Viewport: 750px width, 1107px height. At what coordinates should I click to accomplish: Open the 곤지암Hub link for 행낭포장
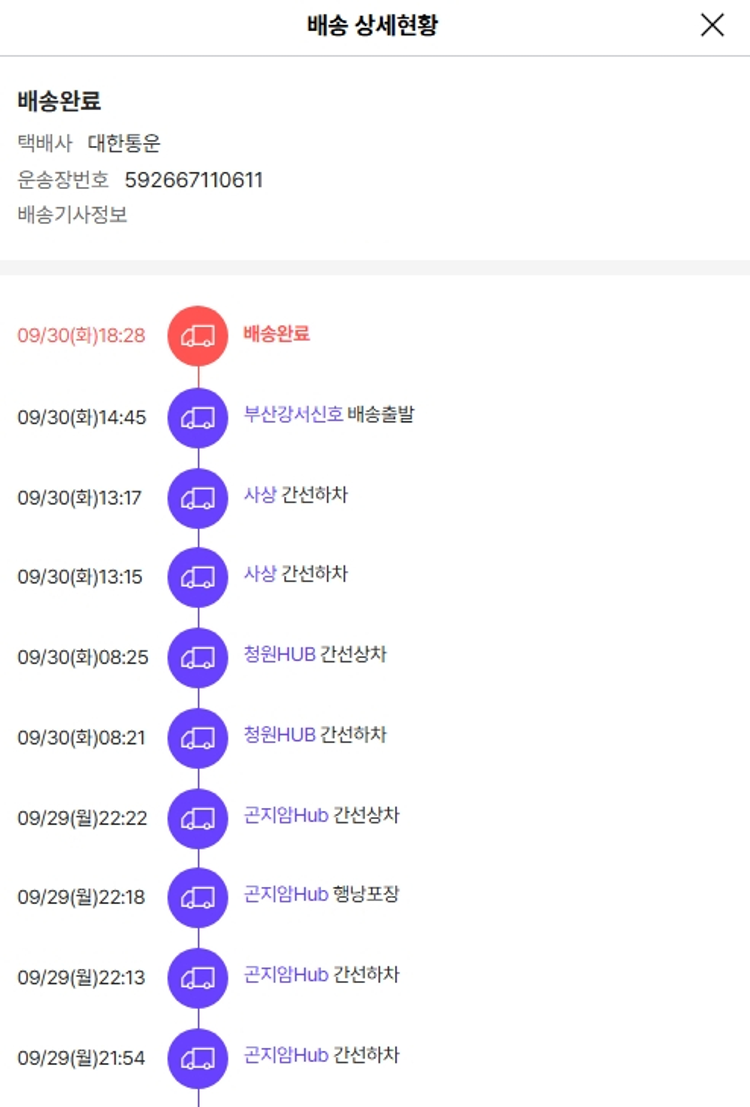tap(286, 893)
